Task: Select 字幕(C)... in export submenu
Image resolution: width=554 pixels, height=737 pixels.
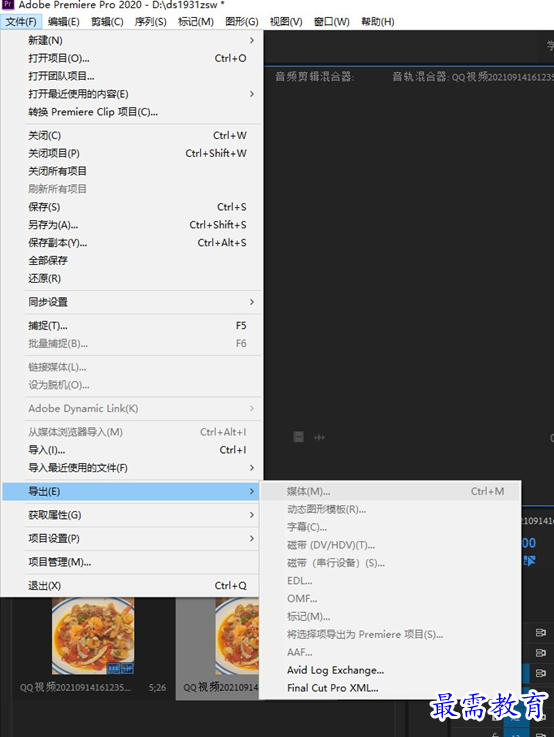Action: [390, 527]
